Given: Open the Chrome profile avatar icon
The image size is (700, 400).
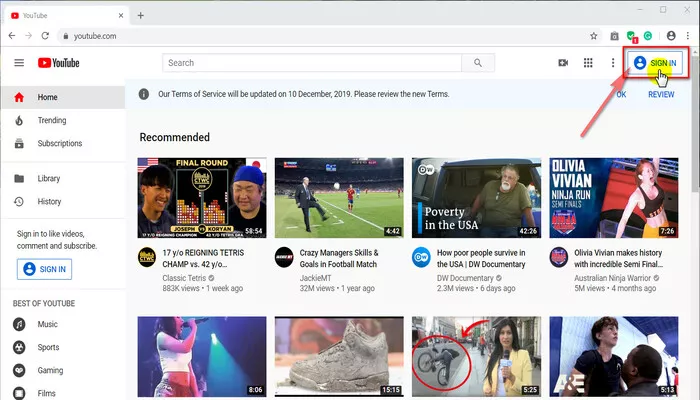Looking at the screenshot, I should pos(671,36).
